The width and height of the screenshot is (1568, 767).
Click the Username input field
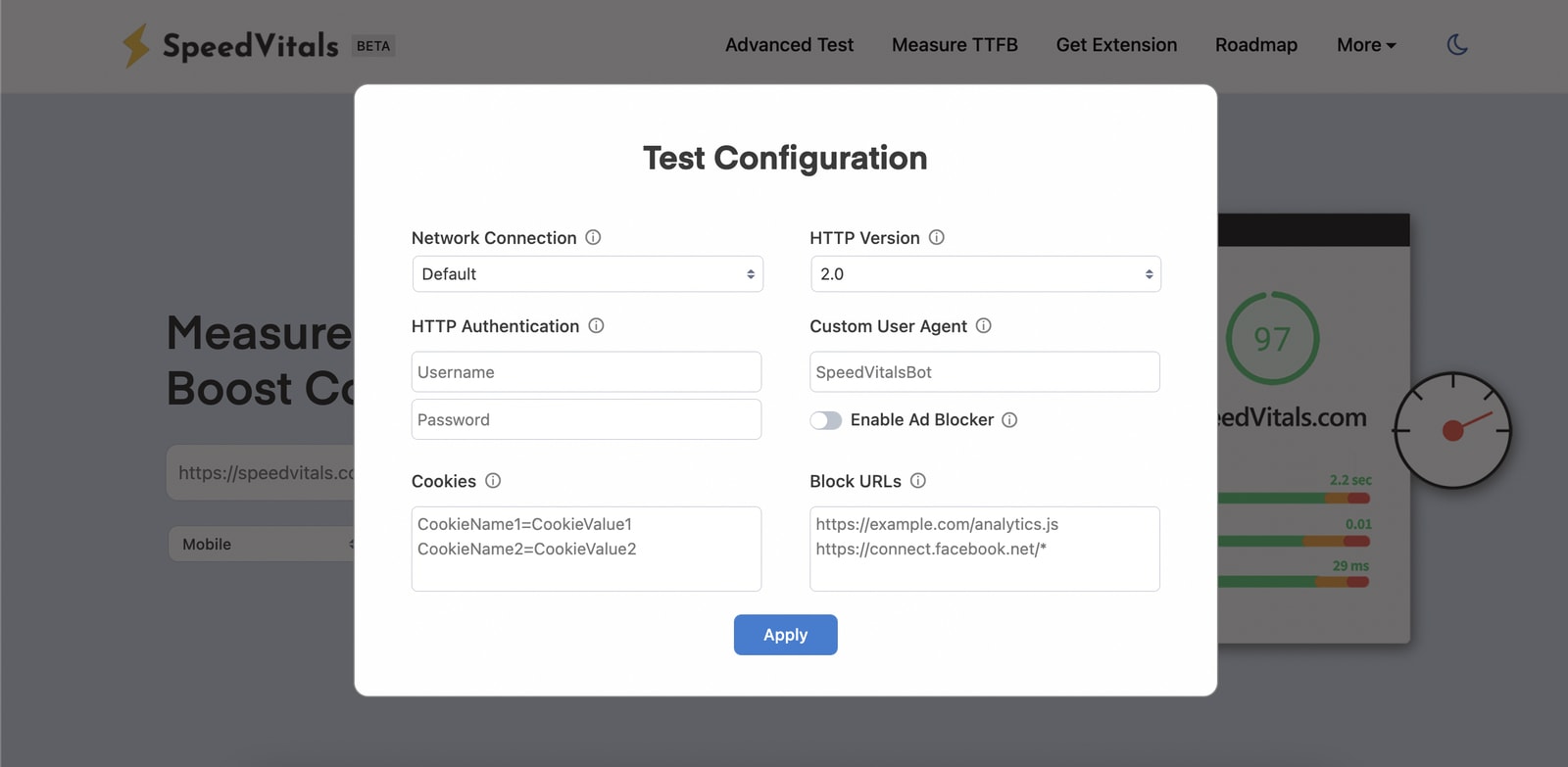tap(586, 372)
